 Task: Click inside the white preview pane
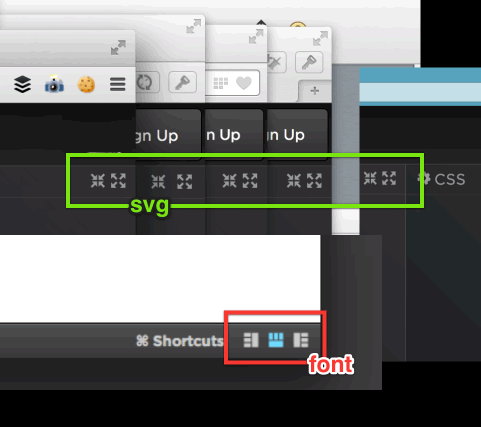click(x=160, y=278)
